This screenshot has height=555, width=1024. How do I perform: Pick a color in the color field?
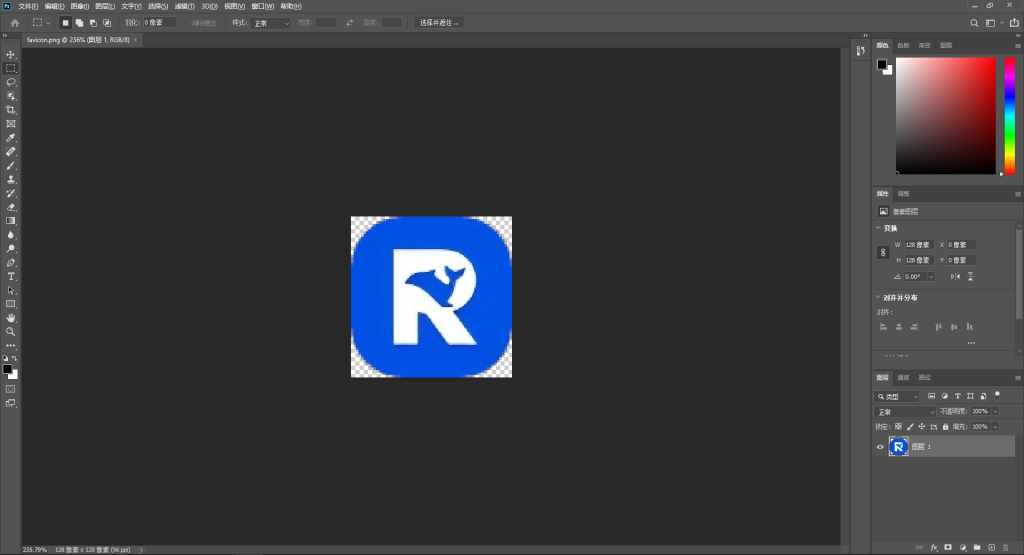pyautogui.click(x=946, y=116)
